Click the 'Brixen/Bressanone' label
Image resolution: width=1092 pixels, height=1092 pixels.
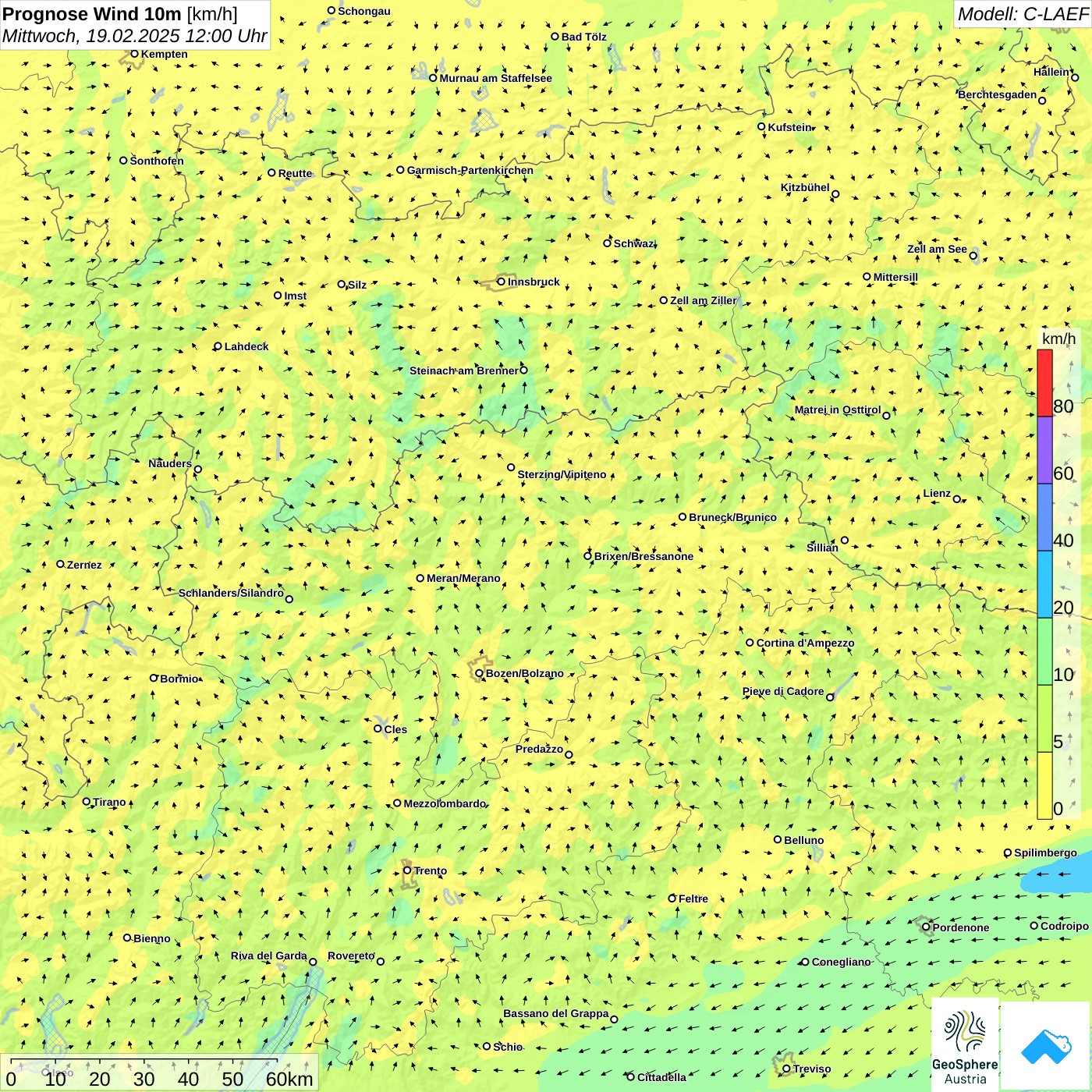coord(643,556)
